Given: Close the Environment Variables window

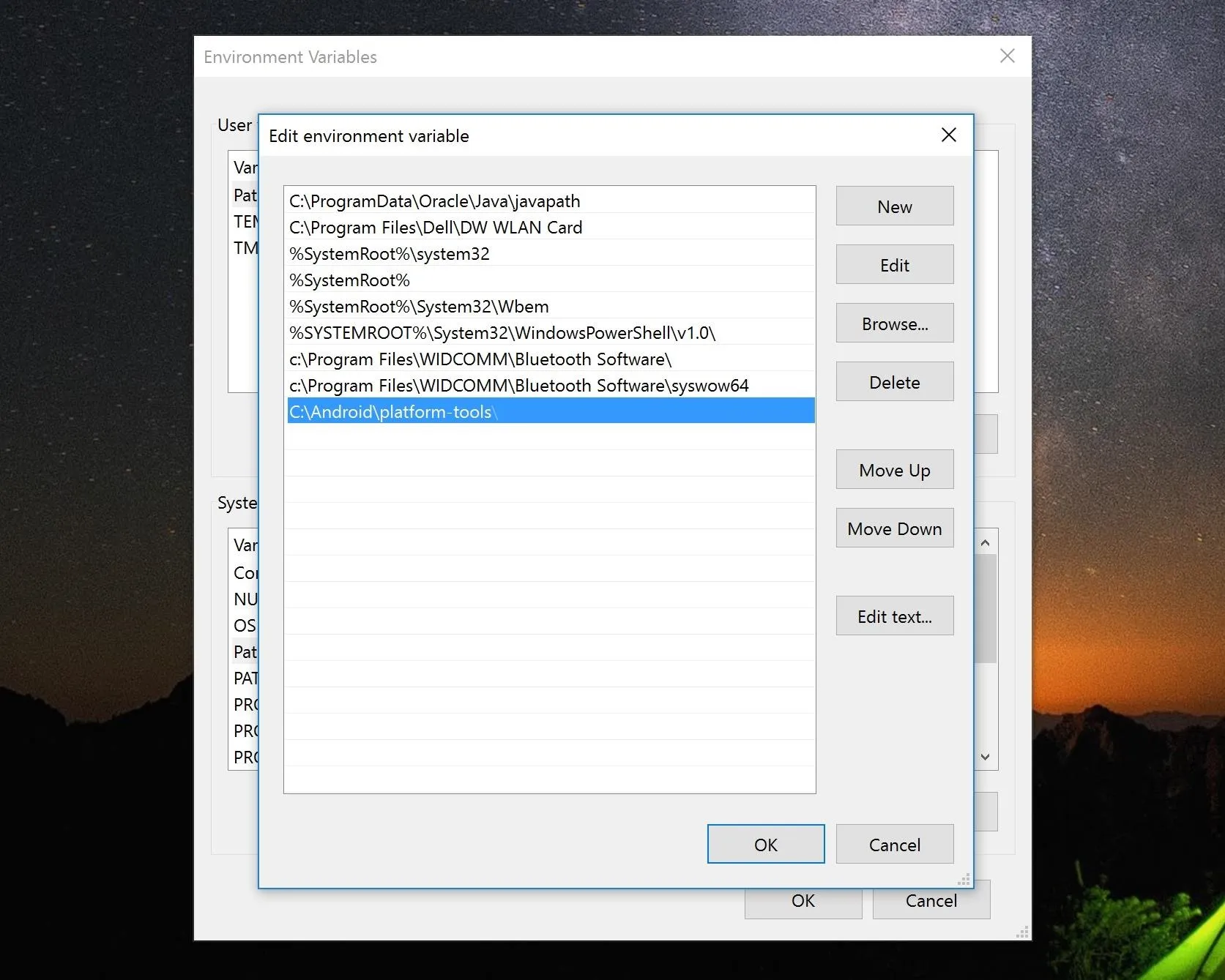Looking at the screenshot, I should point(1008,56).
